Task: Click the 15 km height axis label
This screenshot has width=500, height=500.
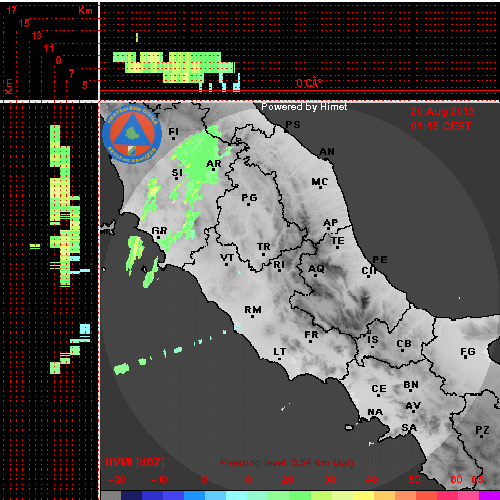Action: click(x=24, y=23)
